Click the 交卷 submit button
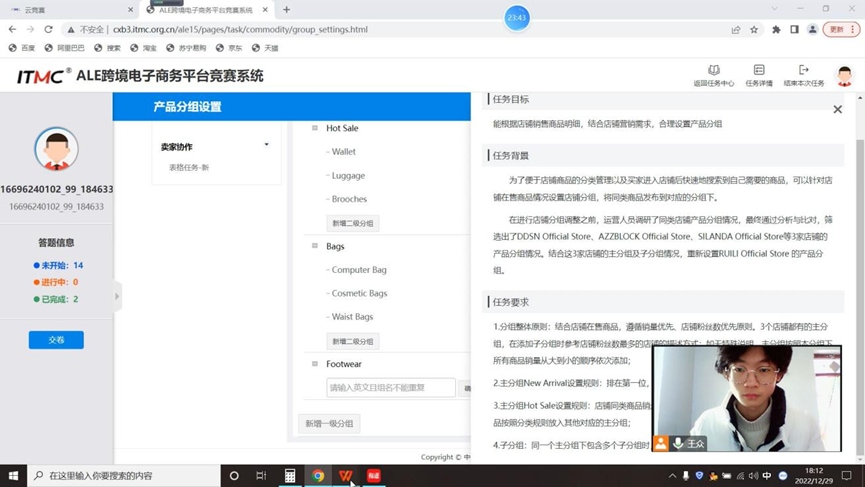This screenshot has height=487, width=865. pos(56,340)
